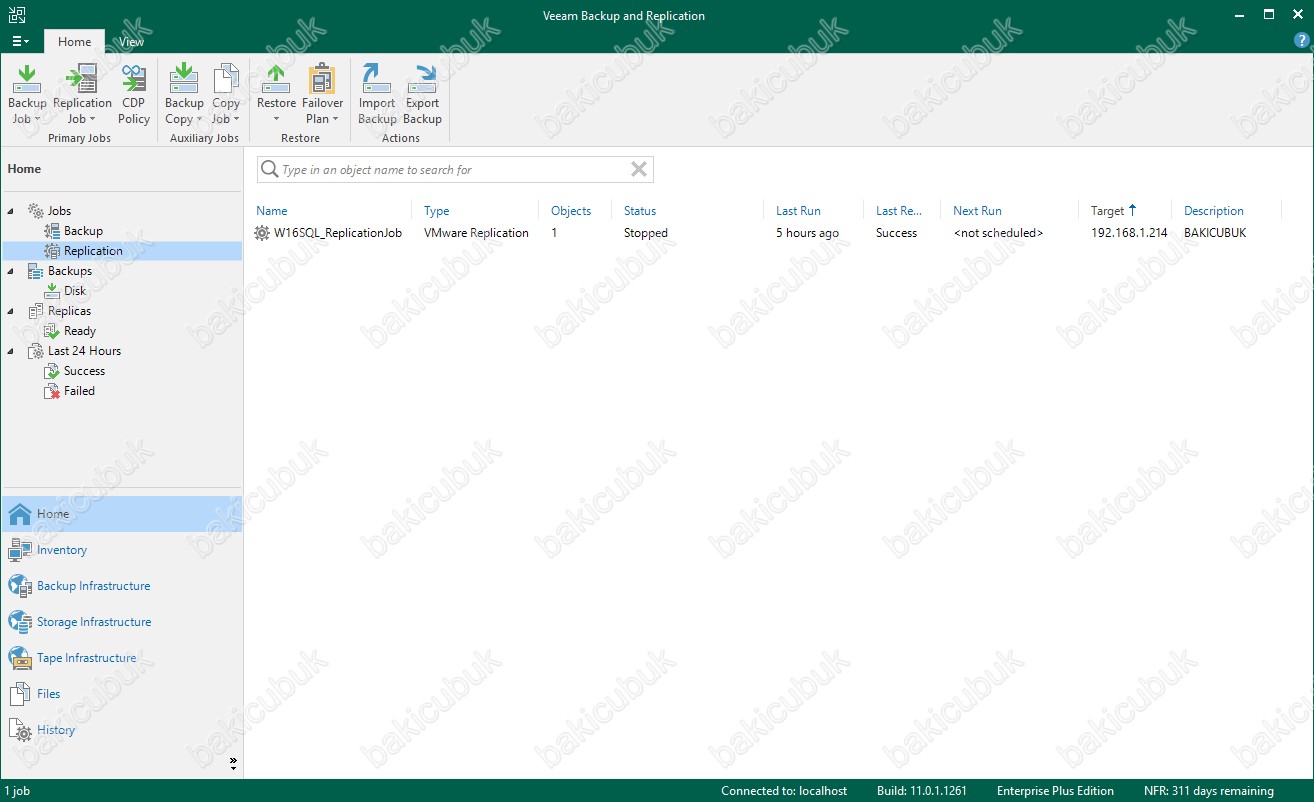Click the application icon in title bar

17,15
